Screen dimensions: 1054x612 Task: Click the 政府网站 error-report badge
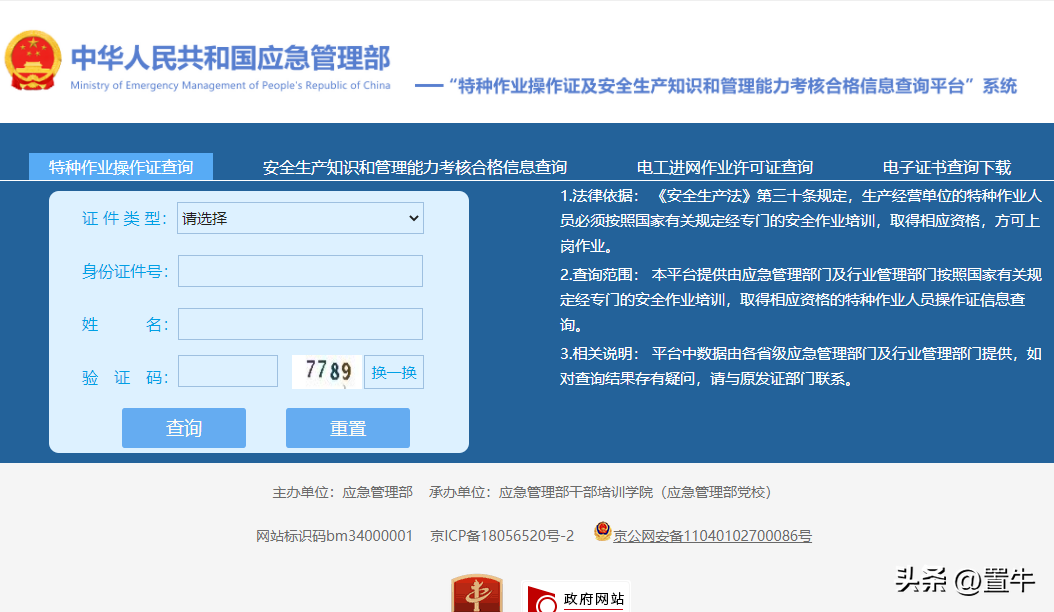click(x=576, y=597)
